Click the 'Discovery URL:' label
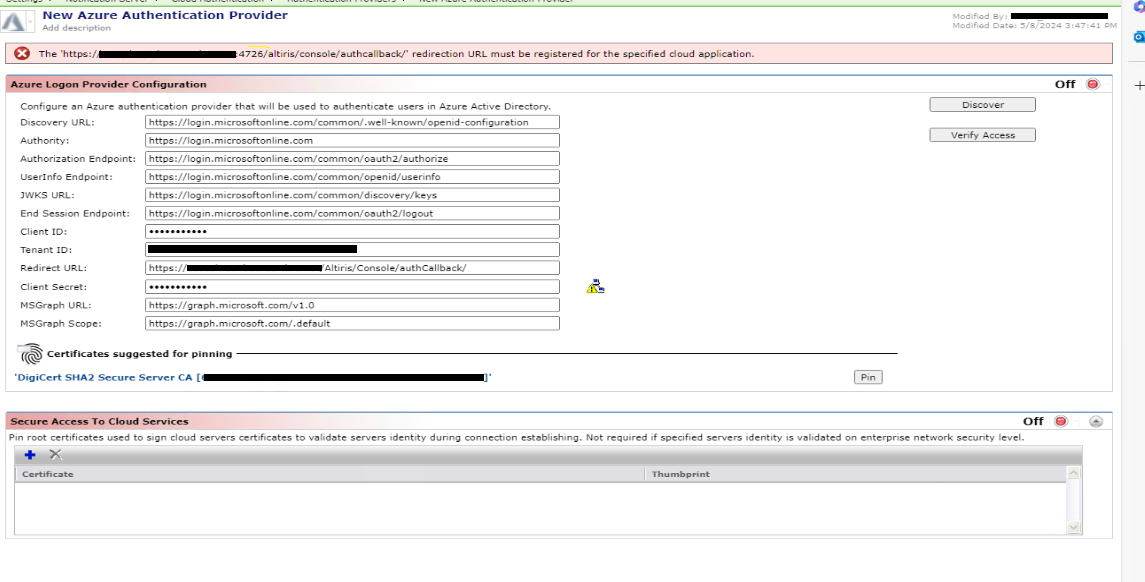 (x=58, y=122)
